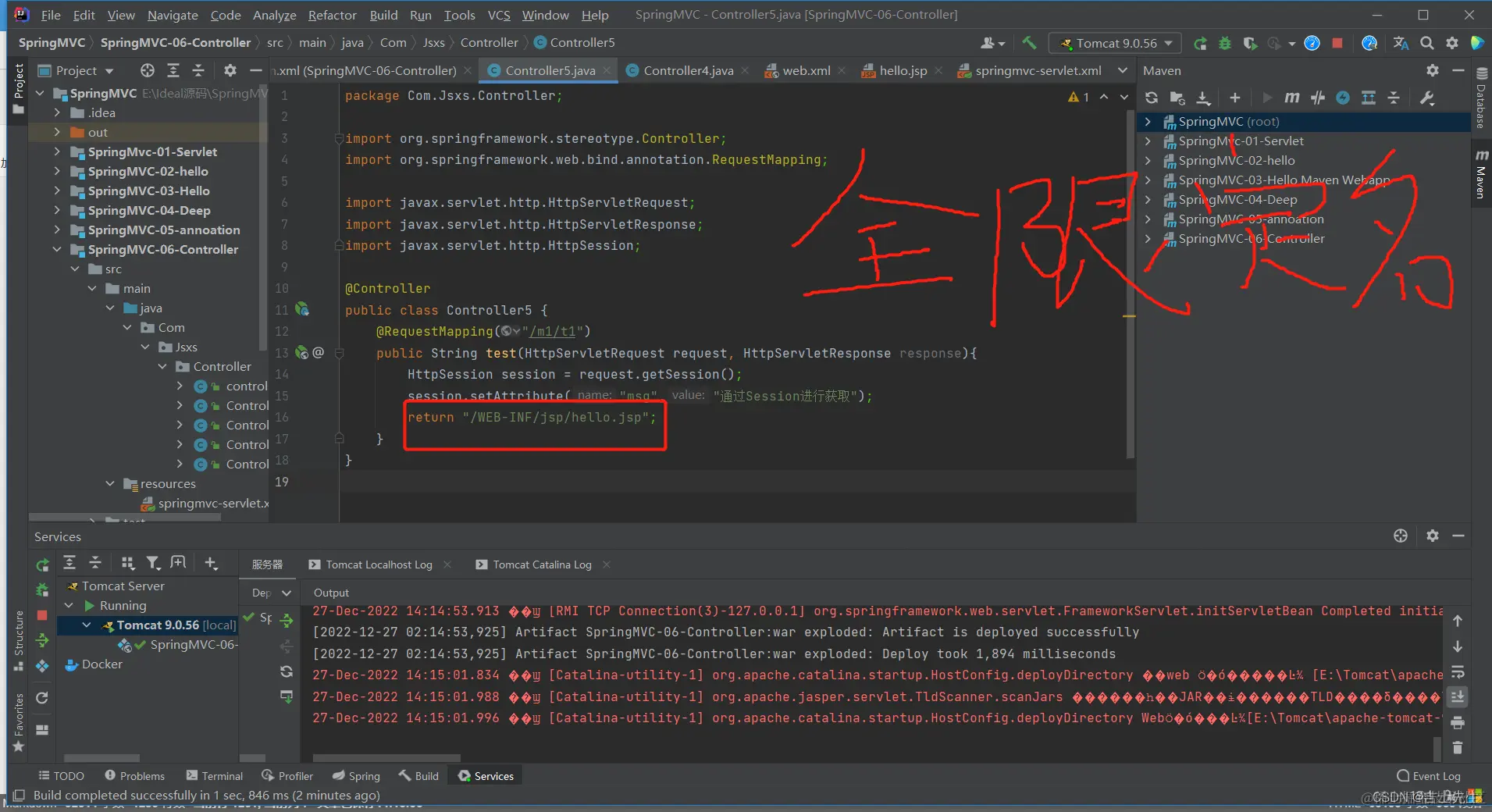Clear output with the trash icon
This screenshot has height=812, width=1492.
pos(1458,748)
